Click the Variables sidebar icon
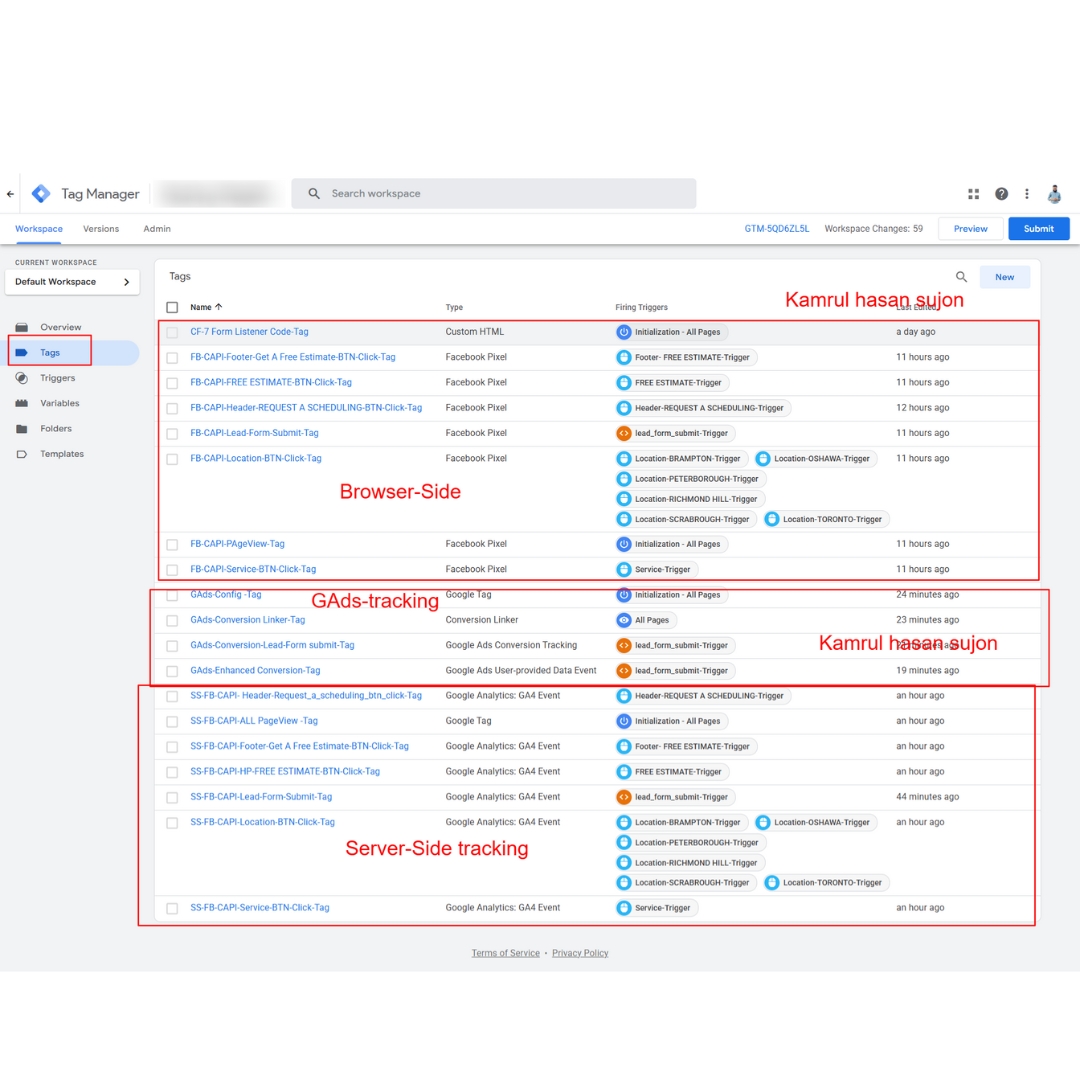 pyautogui.click(x=22, y=403)
